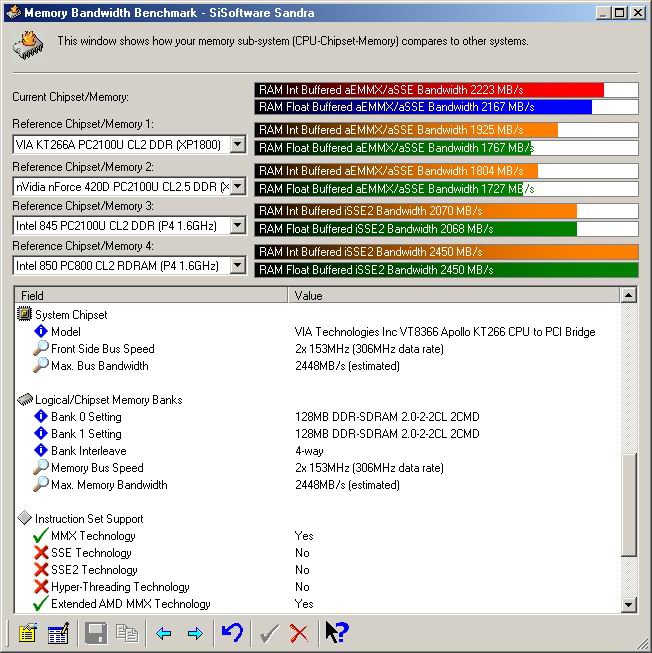Open Reference Chipset/Memory 2 dropdown
The height and width of the screenshot is (653, 652).
(x=237, y=186)
